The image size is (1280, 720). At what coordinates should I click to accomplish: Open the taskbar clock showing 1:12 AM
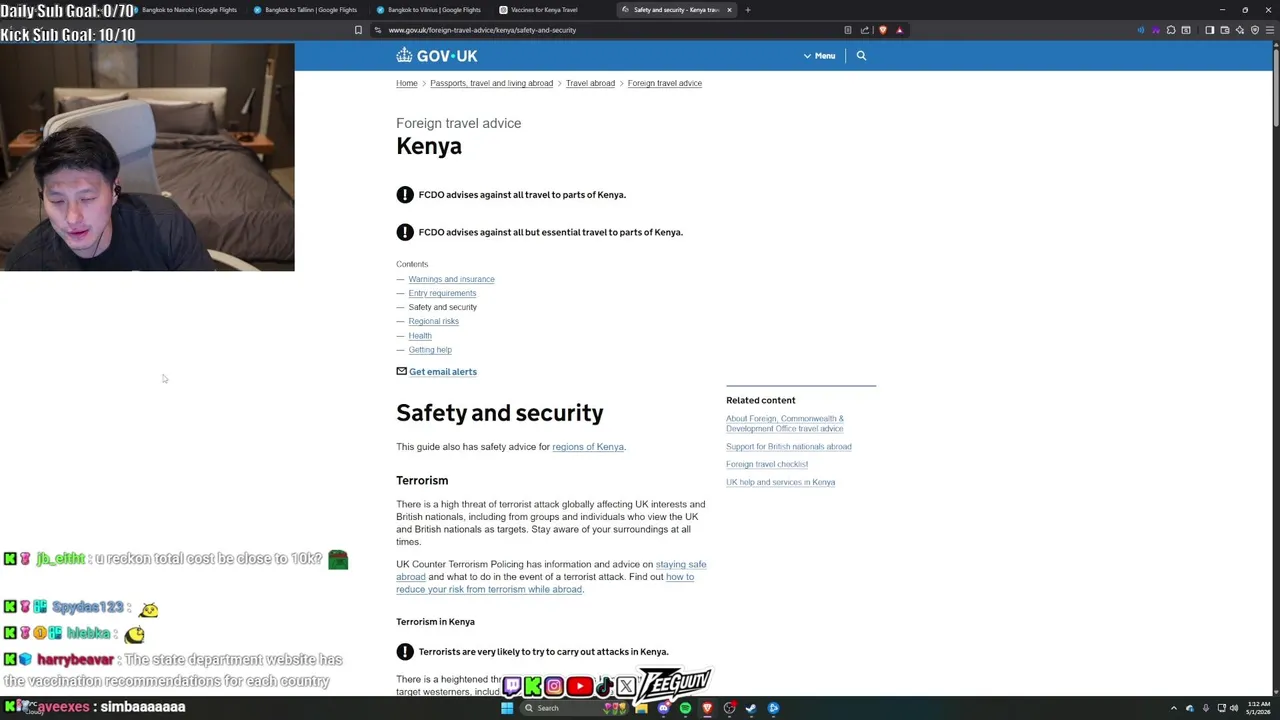click(x=1257, y=708)
